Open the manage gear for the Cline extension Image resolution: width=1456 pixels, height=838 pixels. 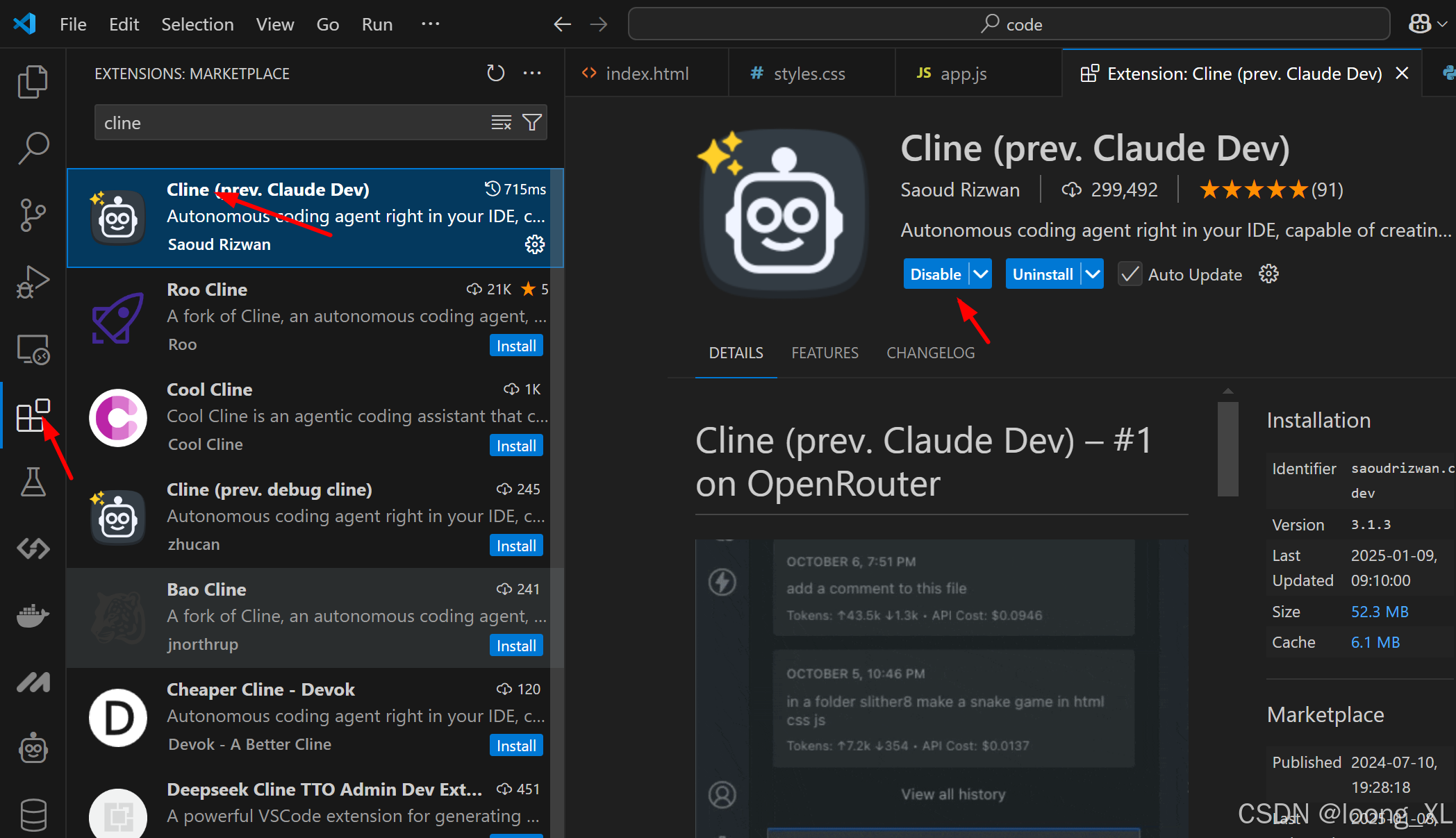tap(534, 244)
